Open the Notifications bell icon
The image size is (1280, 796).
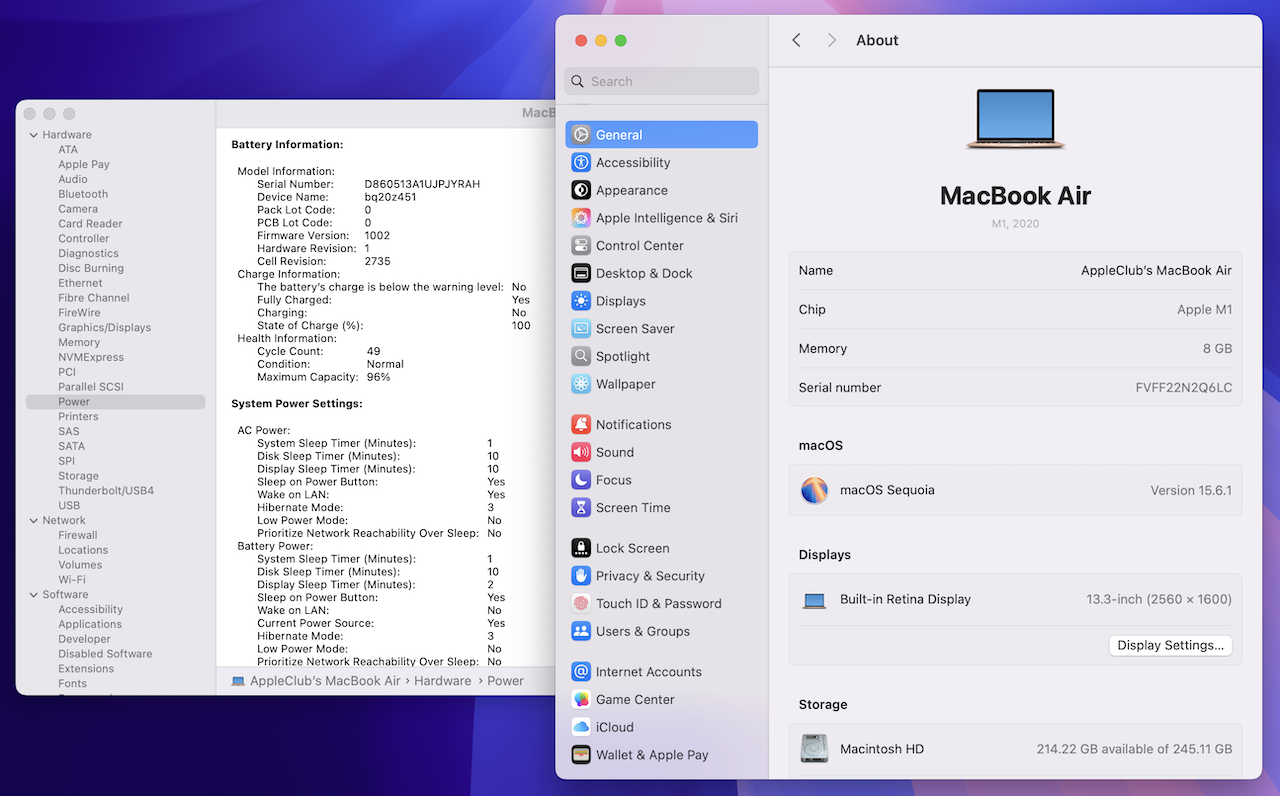click(581, 424)
